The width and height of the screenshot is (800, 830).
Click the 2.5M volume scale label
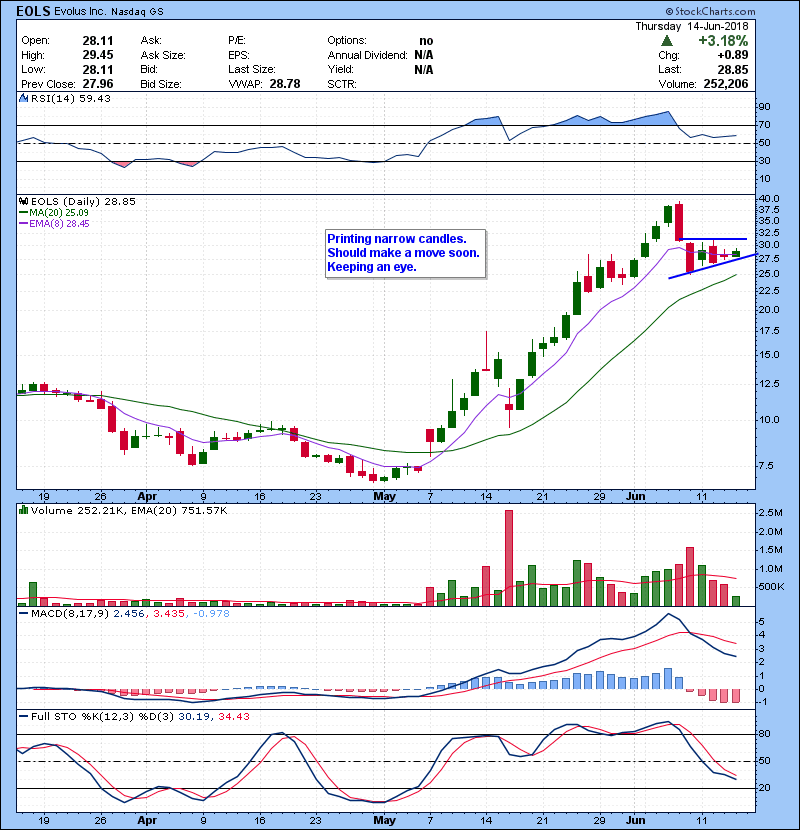[770, 512]
